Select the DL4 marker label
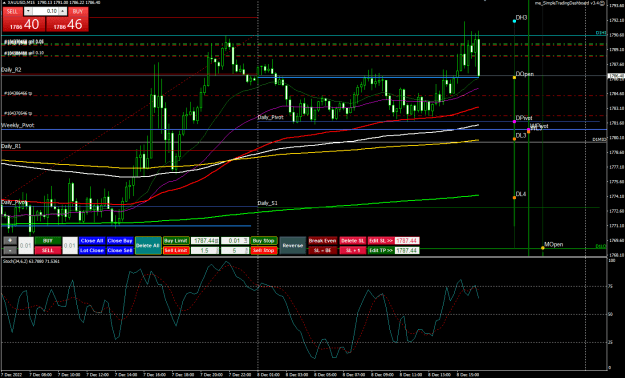This screenshot has width=625, height=378. tap(521, 194)
